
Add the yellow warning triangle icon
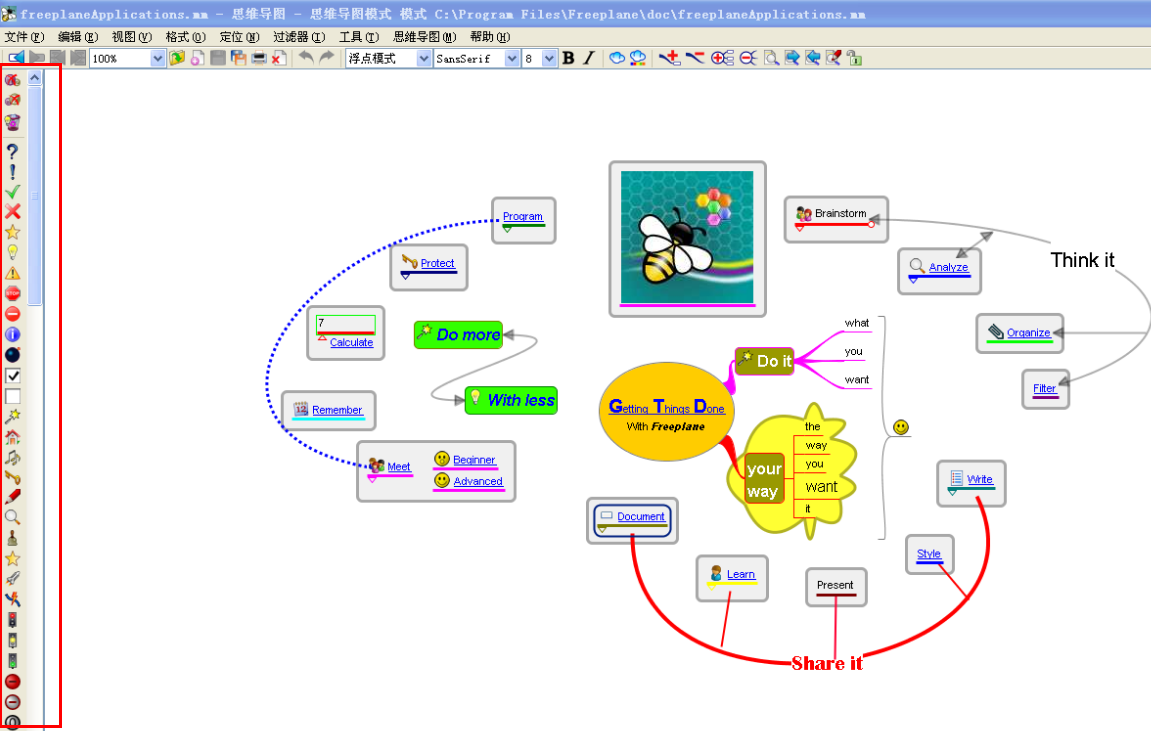pyautogui.click(x=12, y=273)
